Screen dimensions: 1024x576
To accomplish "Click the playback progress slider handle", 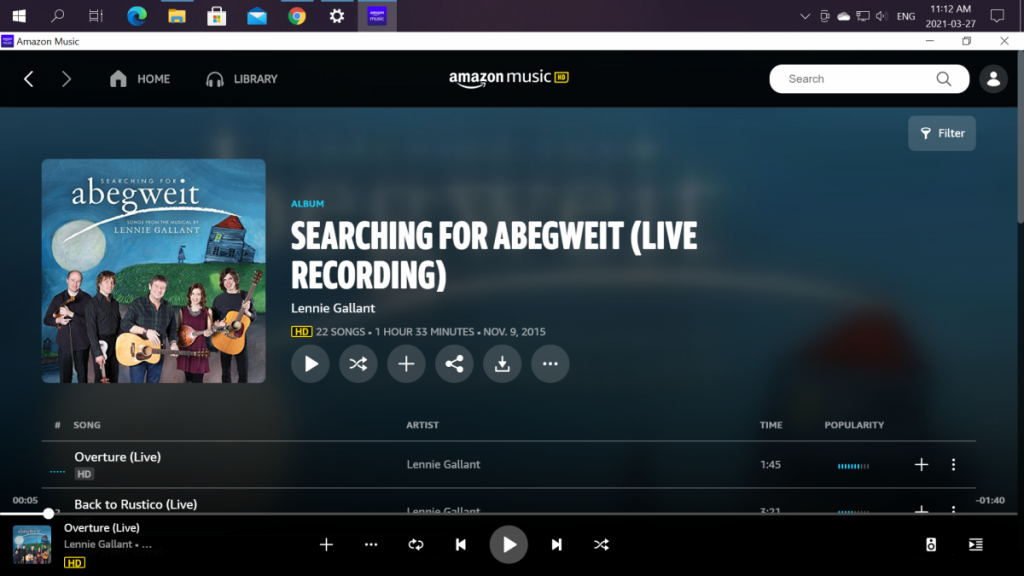I will click(48, 513).
